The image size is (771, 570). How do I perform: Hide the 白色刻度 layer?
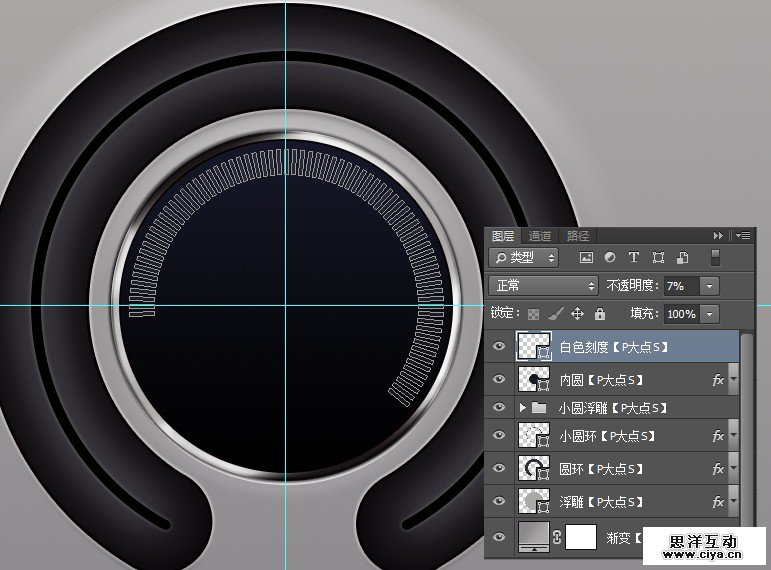point(499,348)
